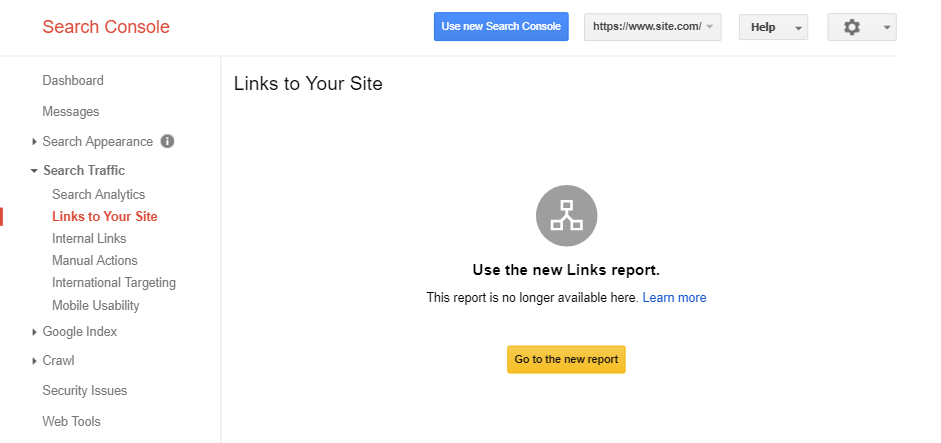941x443 pixels.
Task: Click the Search Appearance info icon
Action: pos(167,142)
